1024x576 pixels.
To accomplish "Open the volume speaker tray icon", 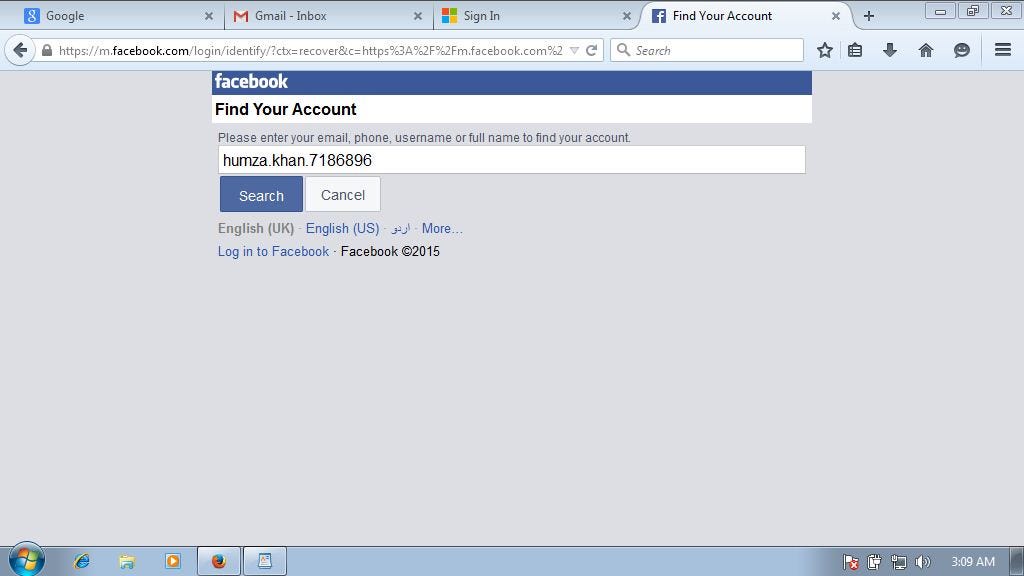I will point(923,562).
